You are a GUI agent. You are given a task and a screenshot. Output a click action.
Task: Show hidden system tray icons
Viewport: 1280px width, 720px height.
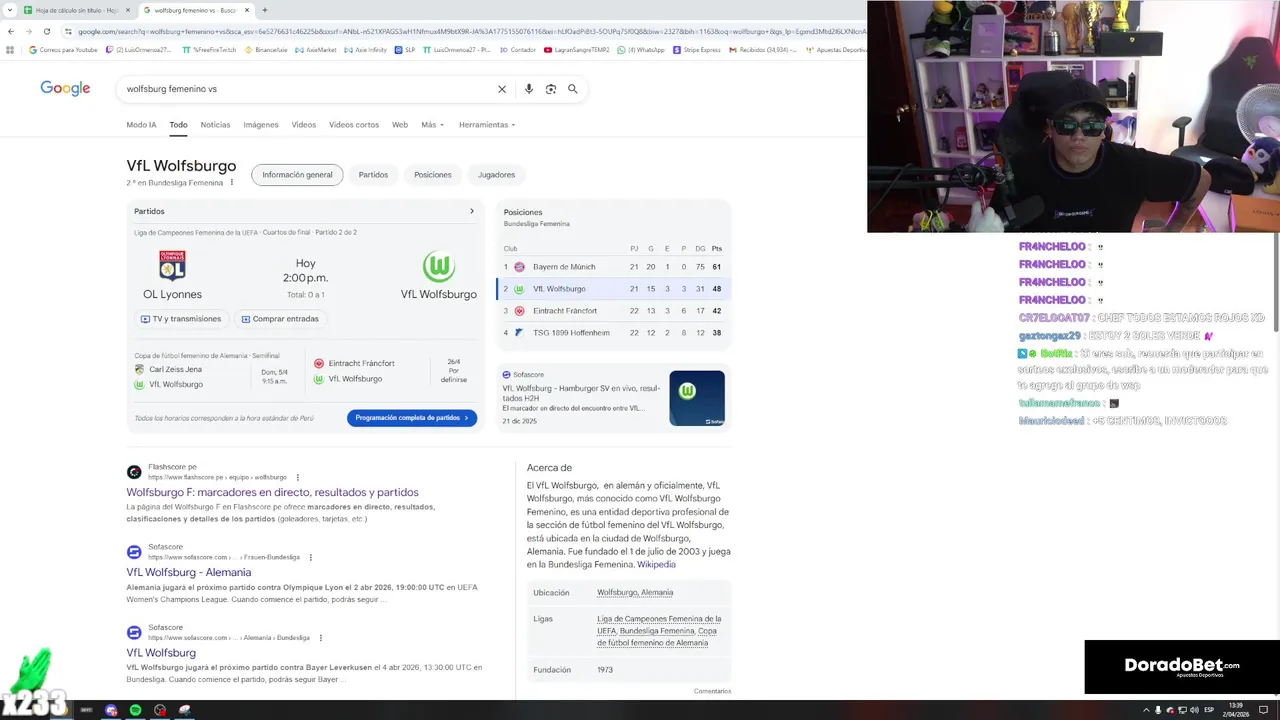click(1146, 710)
